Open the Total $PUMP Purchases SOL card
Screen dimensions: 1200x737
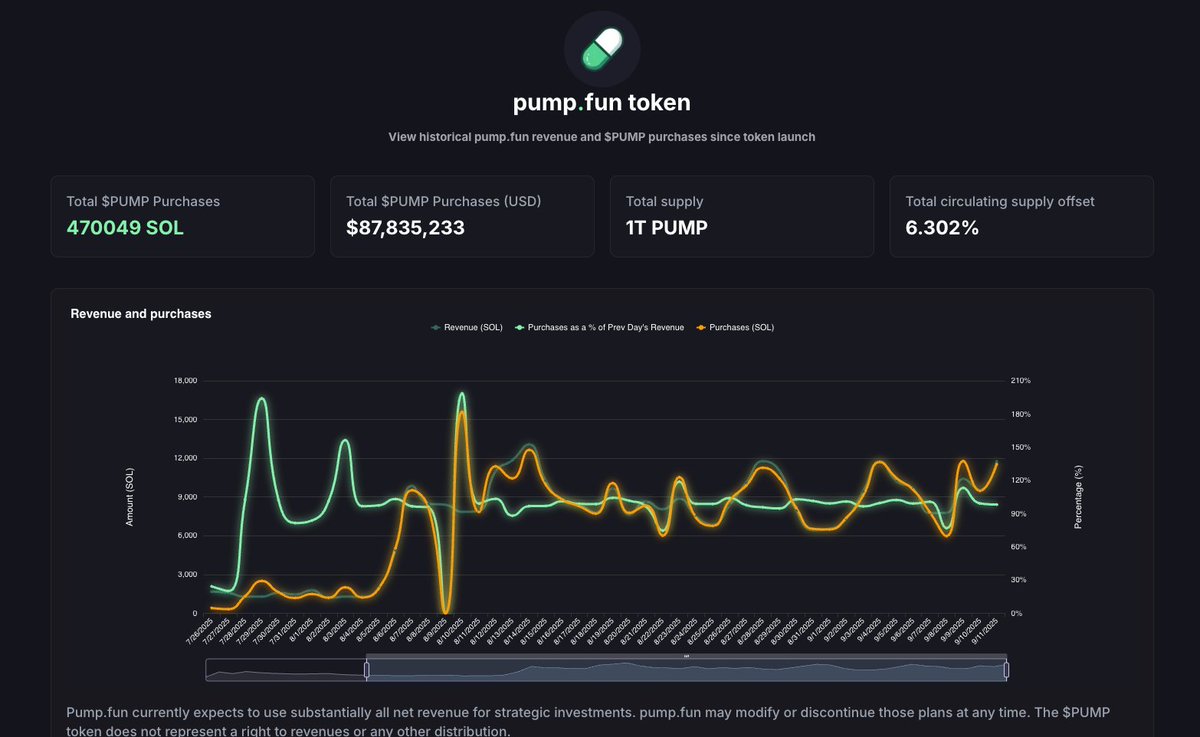coord(183,216)
